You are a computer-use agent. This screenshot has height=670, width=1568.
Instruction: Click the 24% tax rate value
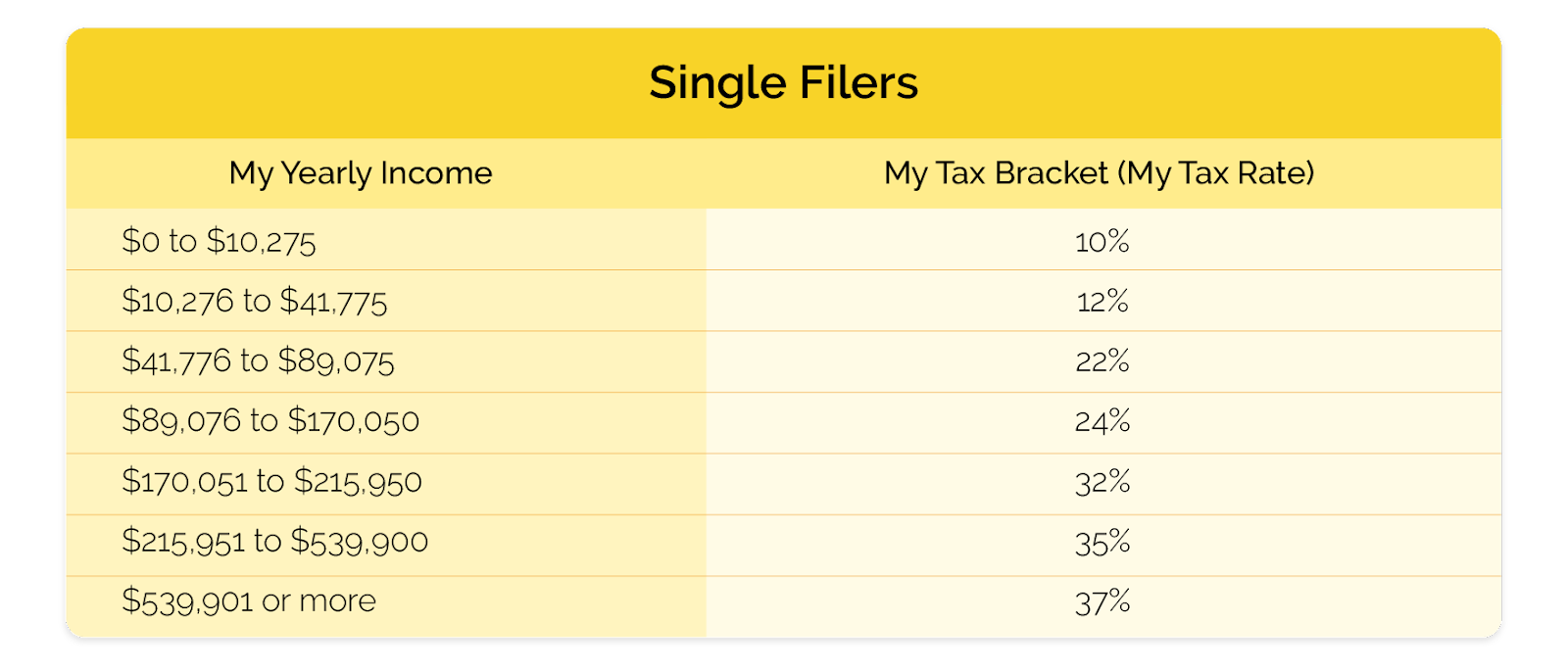(1102, 421)
